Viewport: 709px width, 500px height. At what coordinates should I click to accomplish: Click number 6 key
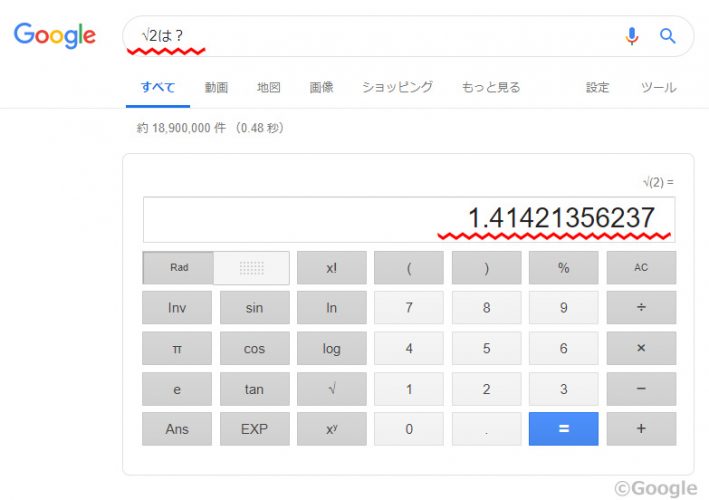(563, 349)
